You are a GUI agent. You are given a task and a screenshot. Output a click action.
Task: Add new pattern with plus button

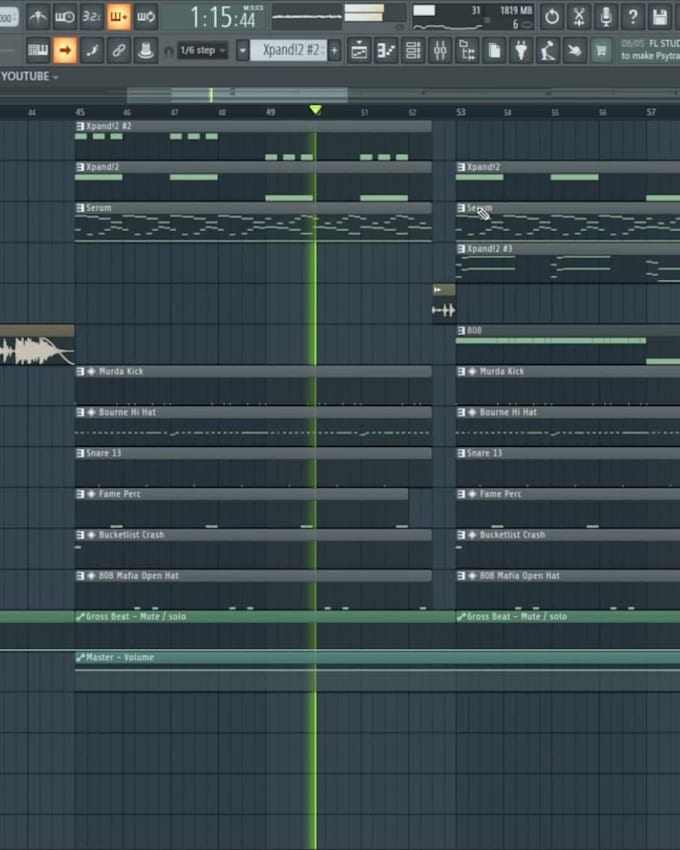click(x=335, y=50)
